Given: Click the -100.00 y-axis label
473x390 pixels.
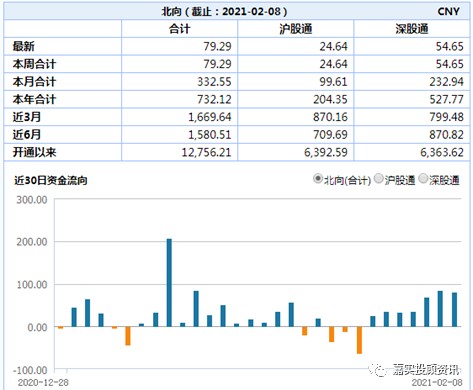Looking at the screenshot, I should pyautogui.click(x=30, y=370).
